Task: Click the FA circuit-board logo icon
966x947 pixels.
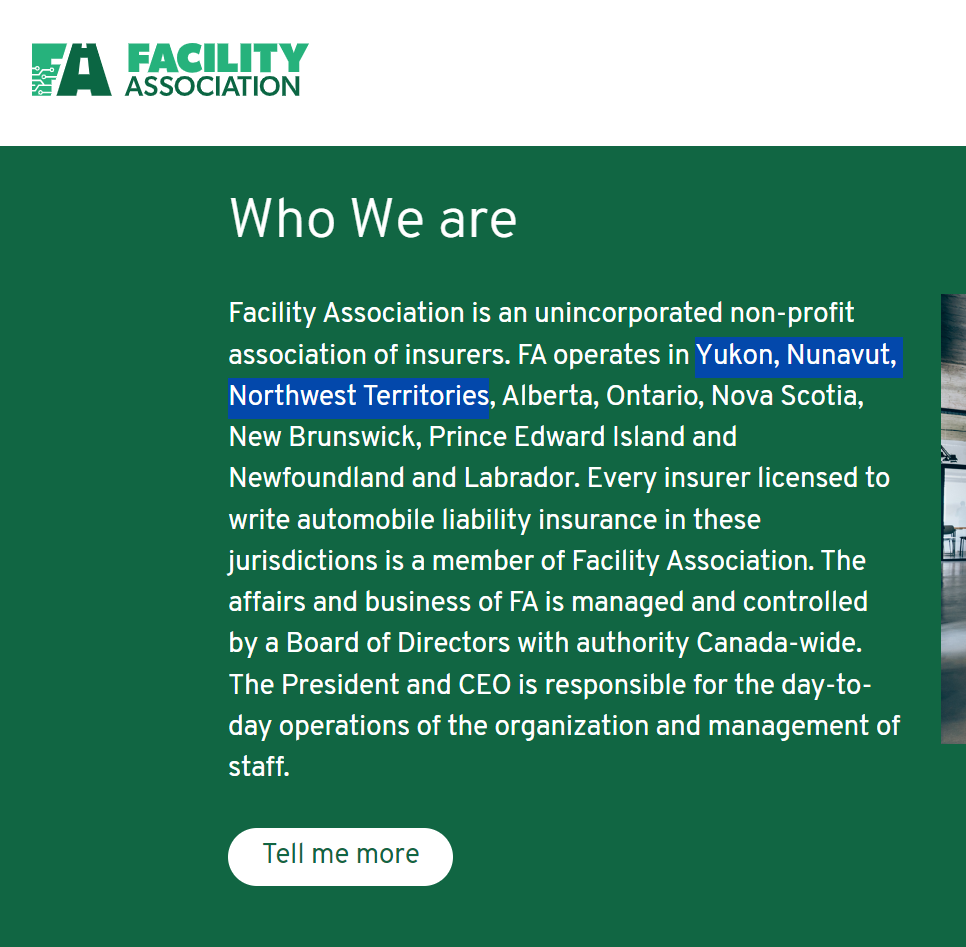Action: pos(71,69)
